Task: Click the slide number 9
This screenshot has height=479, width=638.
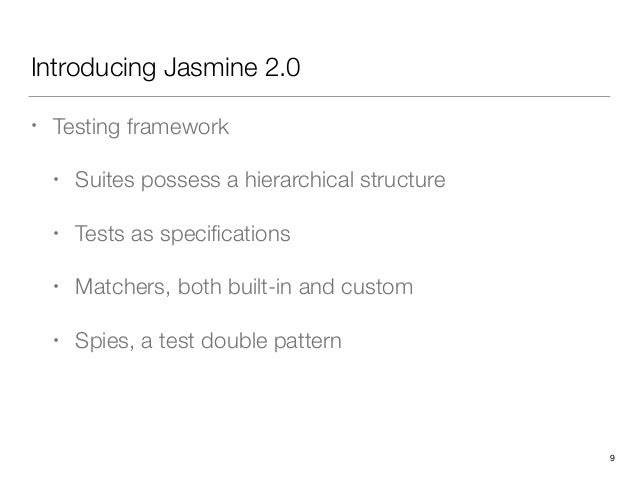Action: pos(612,458)
